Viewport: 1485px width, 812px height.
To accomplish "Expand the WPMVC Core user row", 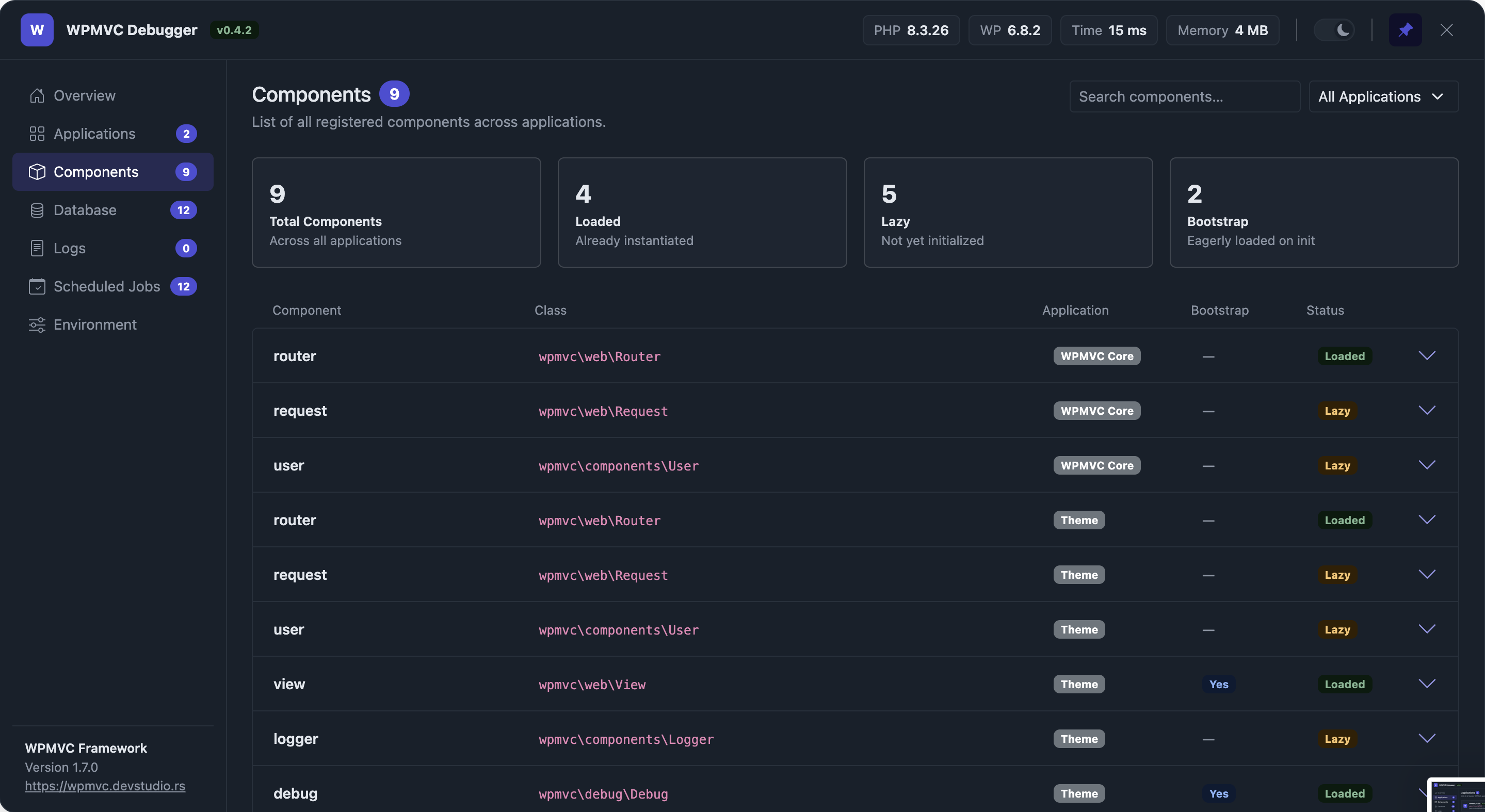I will pos(1427,465).
